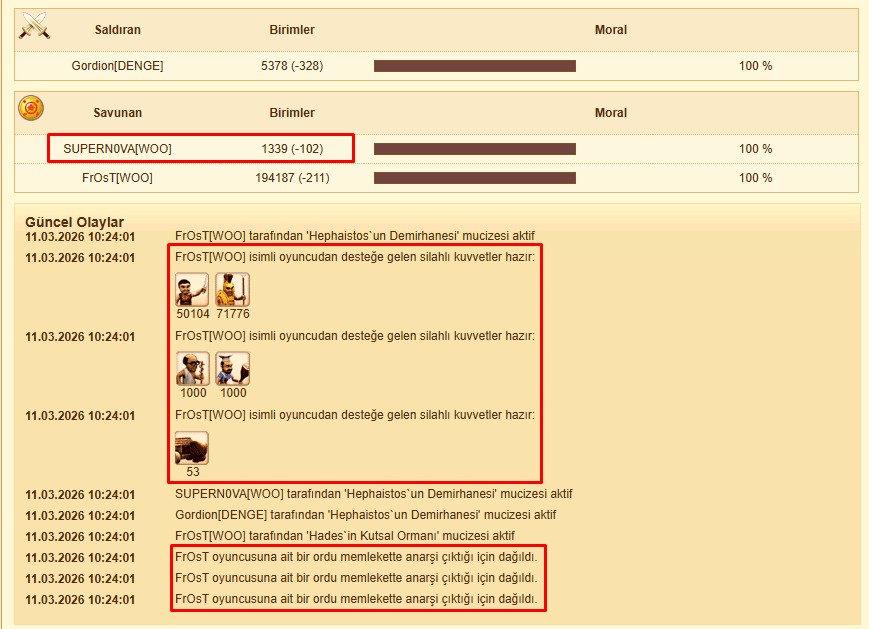Click the unit count 71776
Viewport: 869px width, 629px height.
pos(233,314)
